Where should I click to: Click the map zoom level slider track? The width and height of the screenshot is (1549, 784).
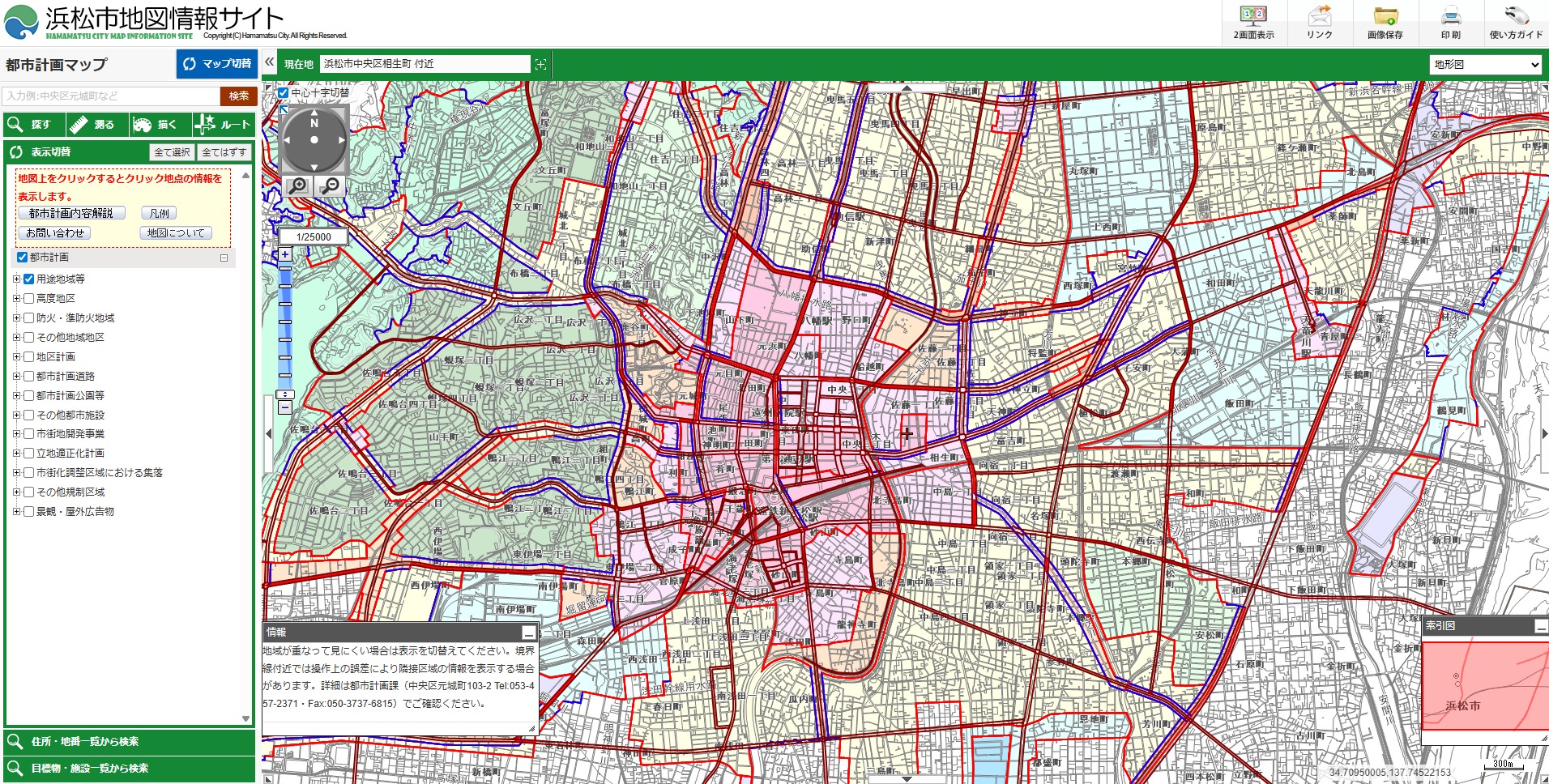(285, 324)
